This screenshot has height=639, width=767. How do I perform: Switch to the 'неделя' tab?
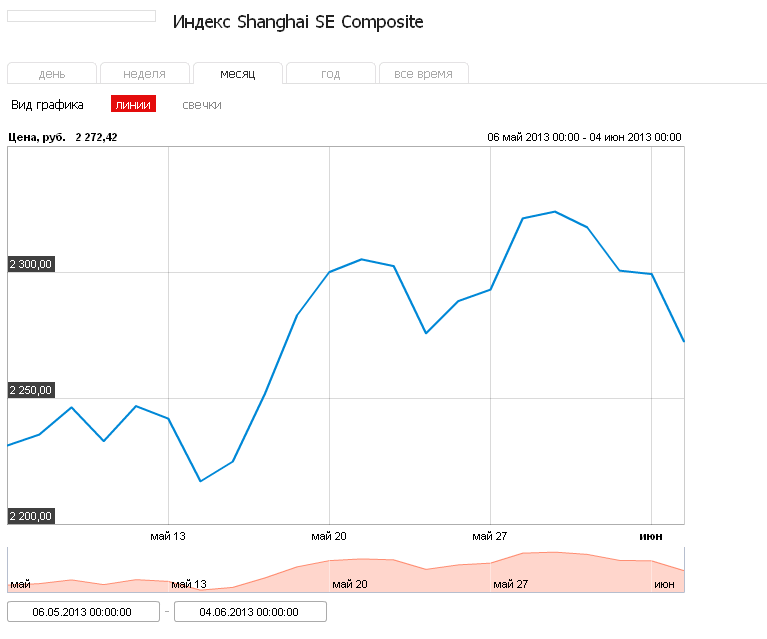click(145, 73)
